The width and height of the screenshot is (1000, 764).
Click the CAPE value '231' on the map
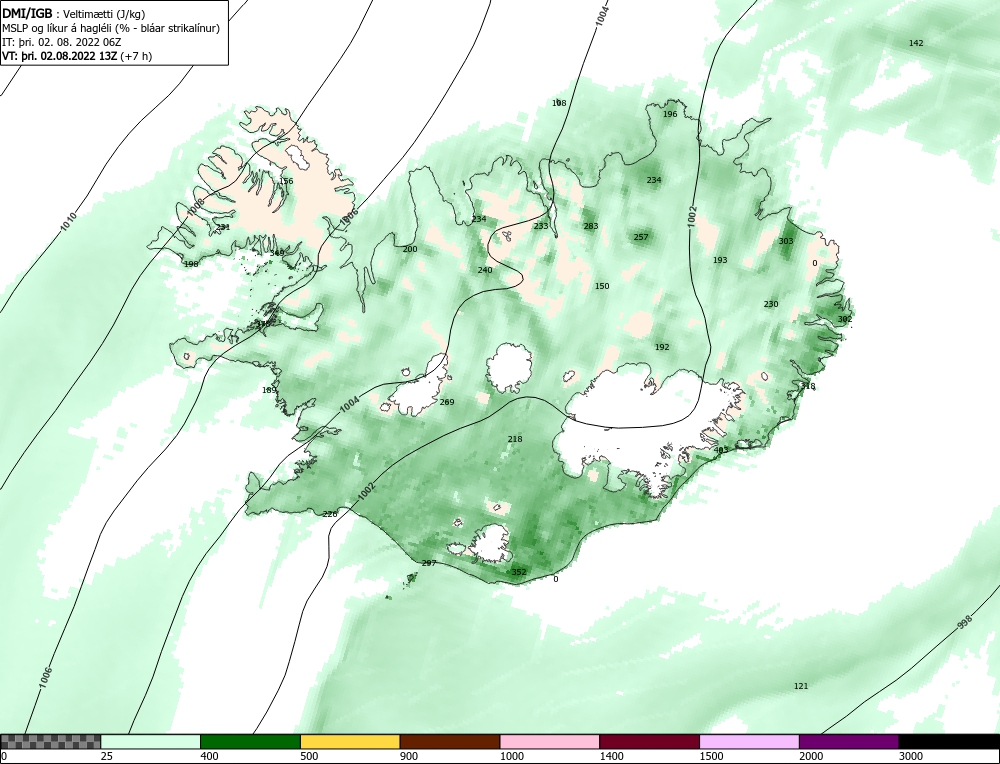point(223,228)
